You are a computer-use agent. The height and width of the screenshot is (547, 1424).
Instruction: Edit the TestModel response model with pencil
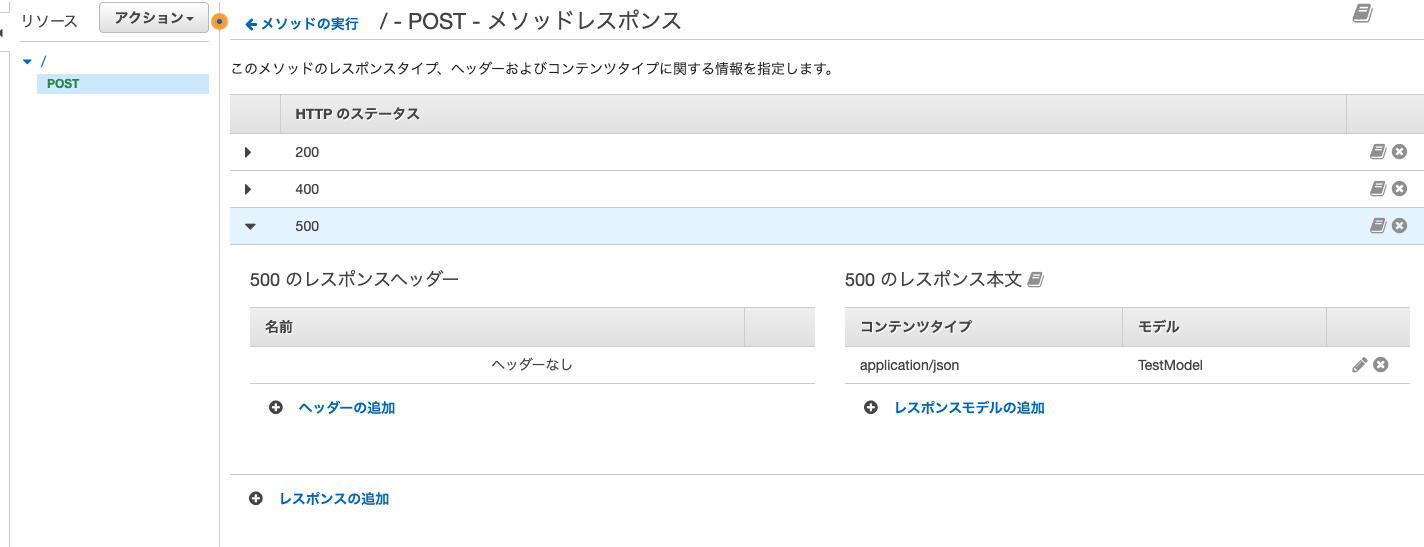point(1359,365)
